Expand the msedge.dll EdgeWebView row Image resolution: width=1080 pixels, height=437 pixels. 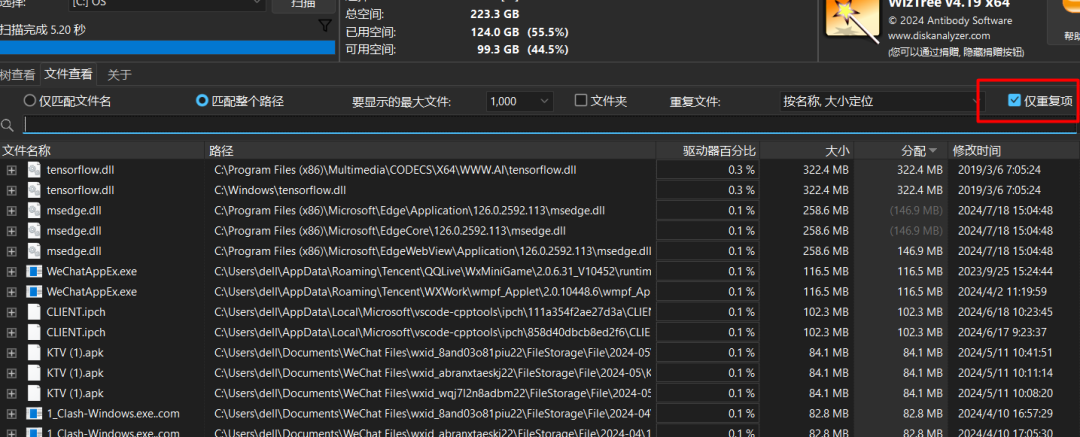tap(12, 251)
